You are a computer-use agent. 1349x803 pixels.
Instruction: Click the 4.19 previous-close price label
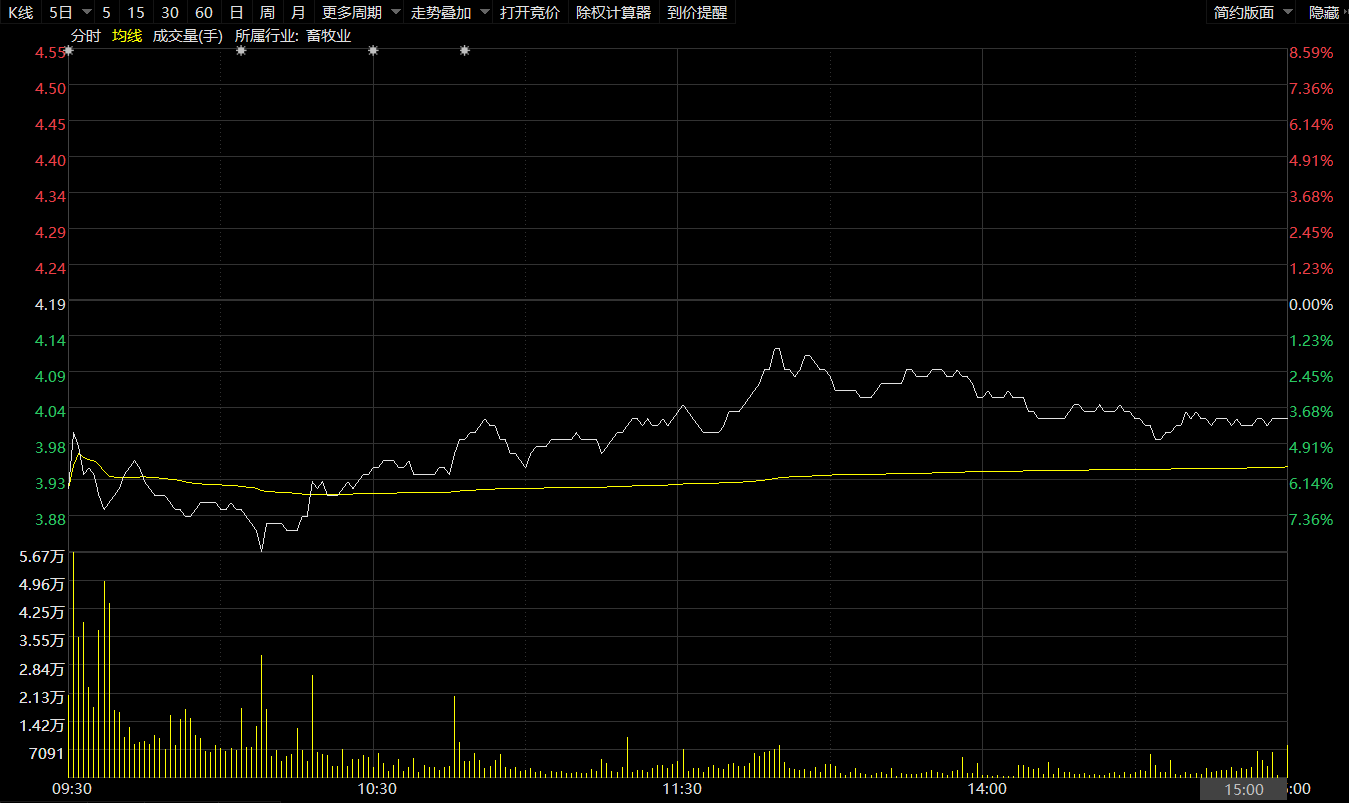pyautogui.click(x=50, y=304)
